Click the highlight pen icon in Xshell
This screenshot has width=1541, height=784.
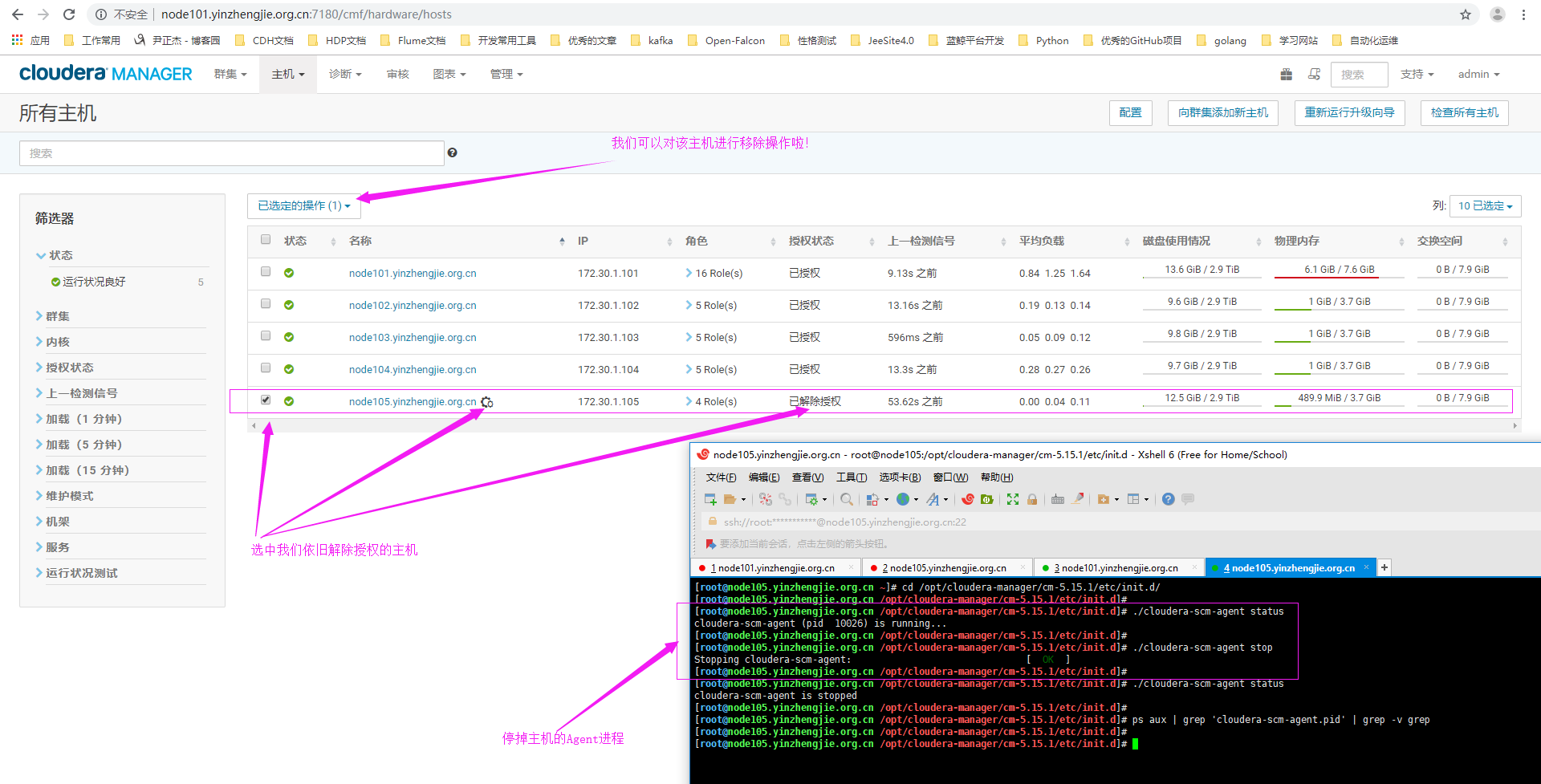tap(1078, 499)
